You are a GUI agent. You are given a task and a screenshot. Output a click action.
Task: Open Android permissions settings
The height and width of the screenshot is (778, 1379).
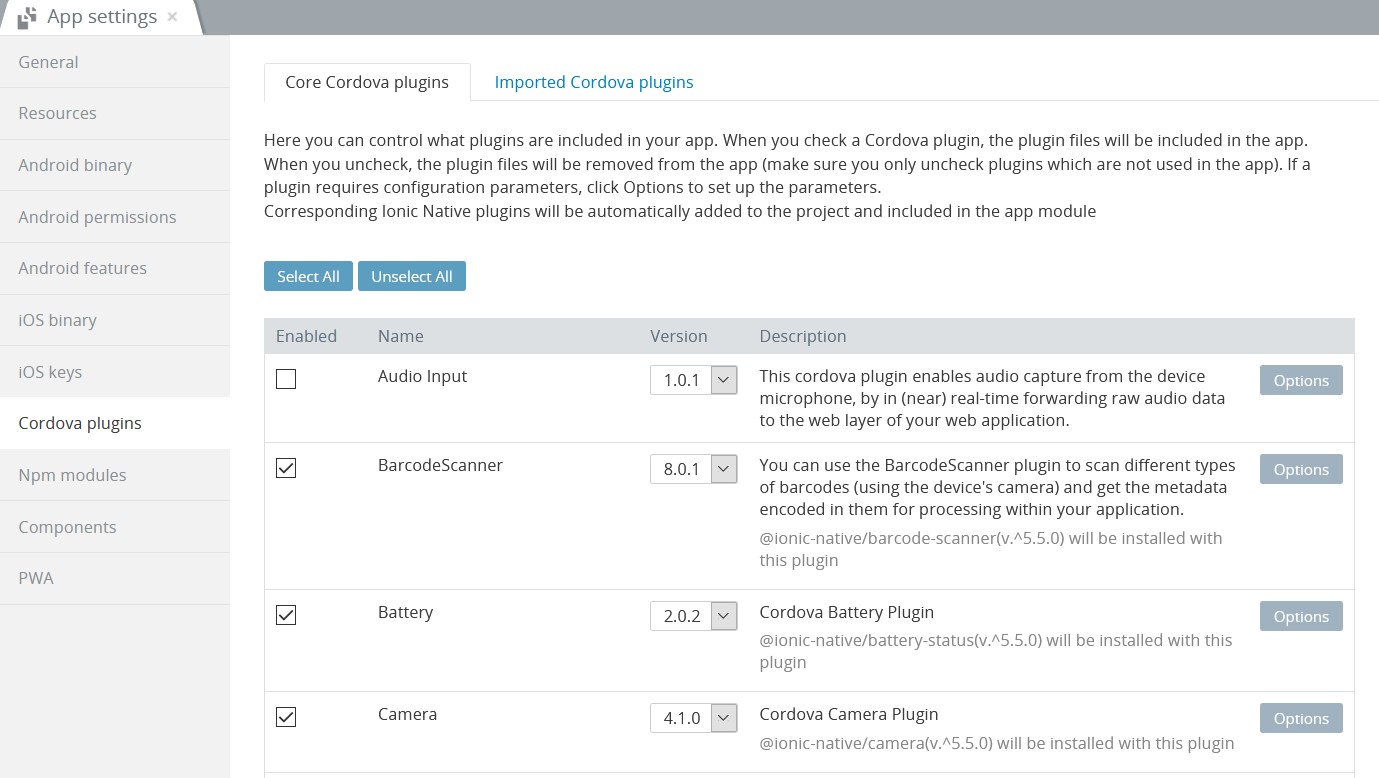(115, 217)
